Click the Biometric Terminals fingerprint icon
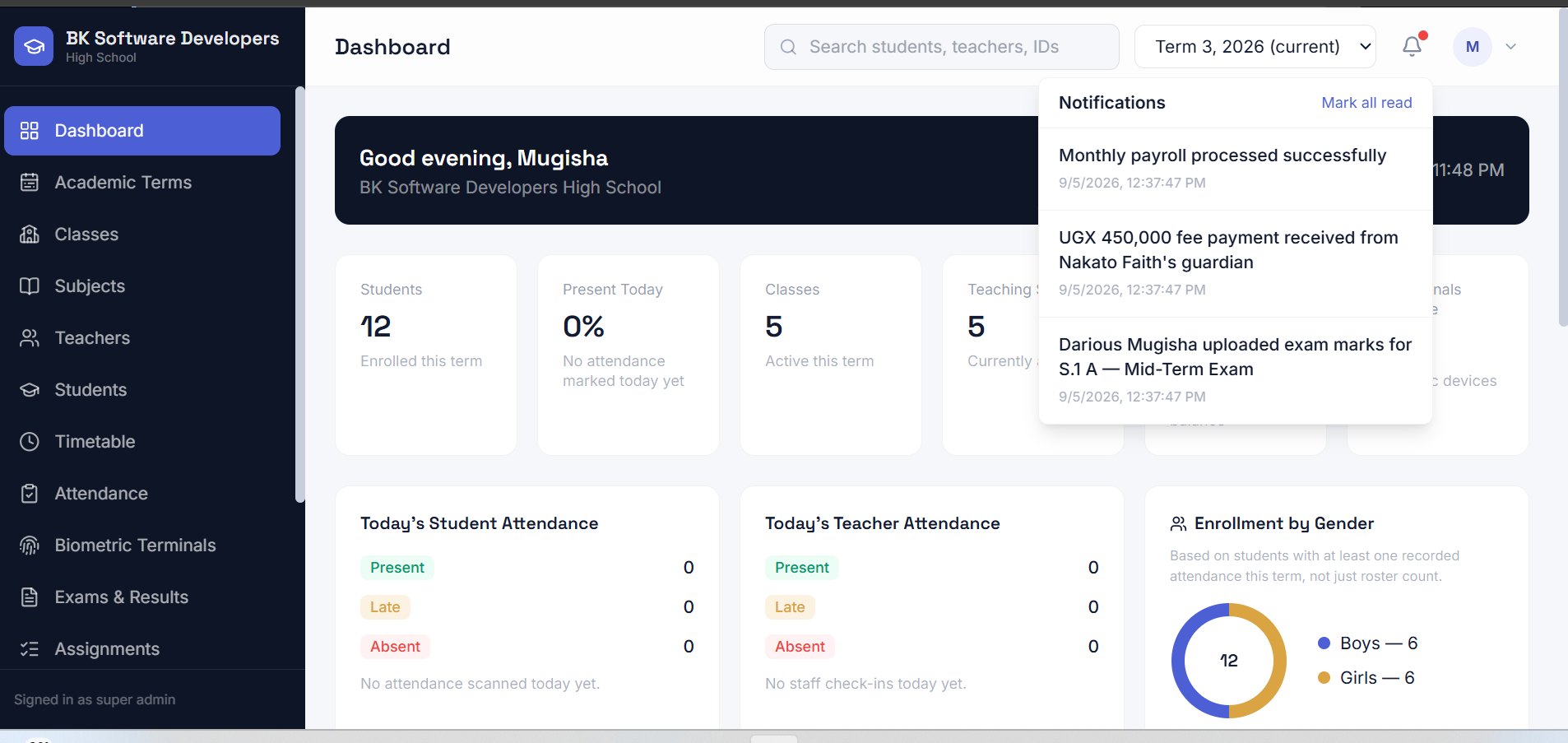This screenshot has height=743, width=1568. pyautogui.click(x=30, y=546)
